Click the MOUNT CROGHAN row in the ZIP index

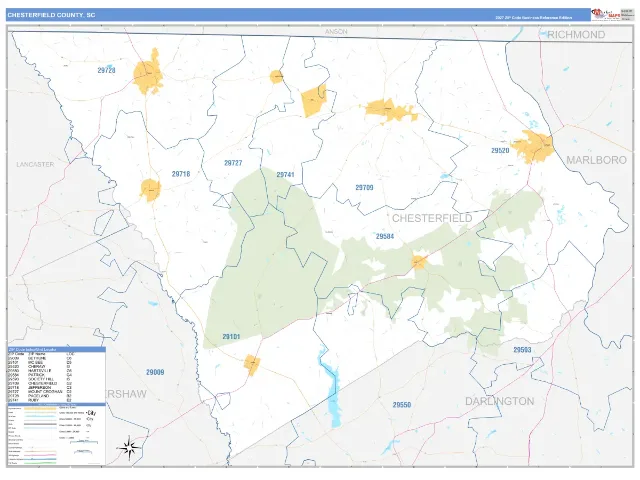41,391
